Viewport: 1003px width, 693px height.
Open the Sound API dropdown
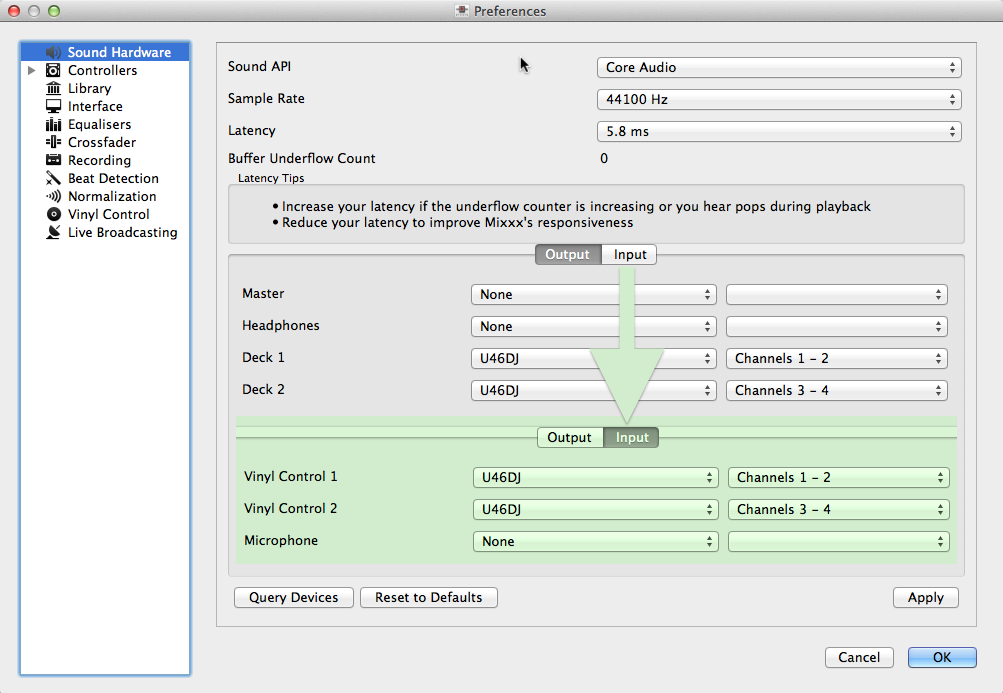(x=779, y=68)
